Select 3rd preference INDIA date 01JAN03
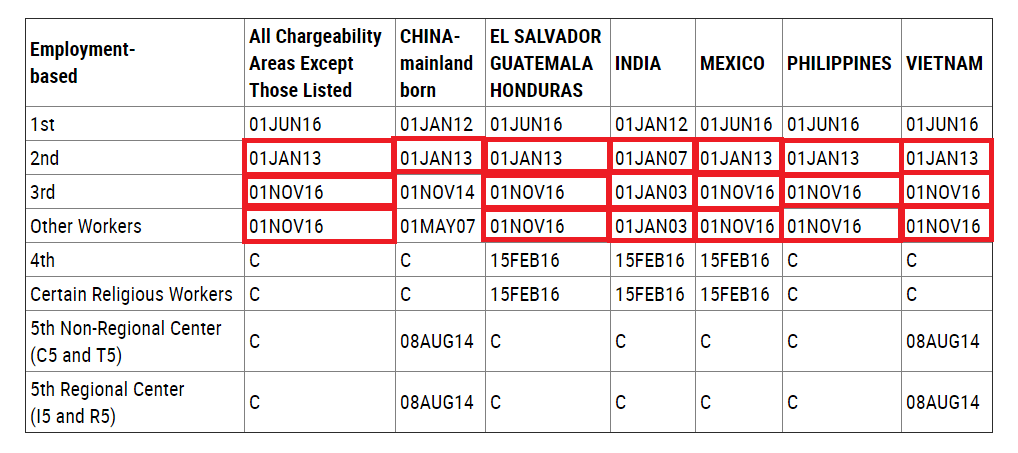 (x=651, y=192)
